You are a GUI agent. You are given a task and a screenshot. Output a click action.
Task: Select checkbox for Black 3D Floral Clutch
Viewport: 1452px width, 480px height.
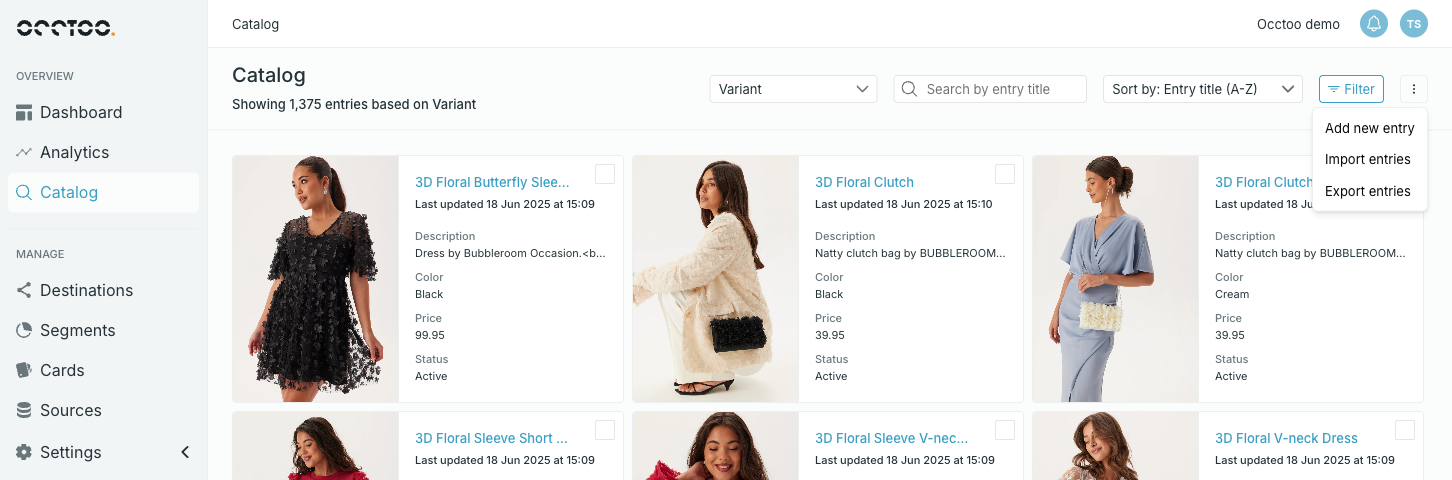click(x=1005, y=174)
